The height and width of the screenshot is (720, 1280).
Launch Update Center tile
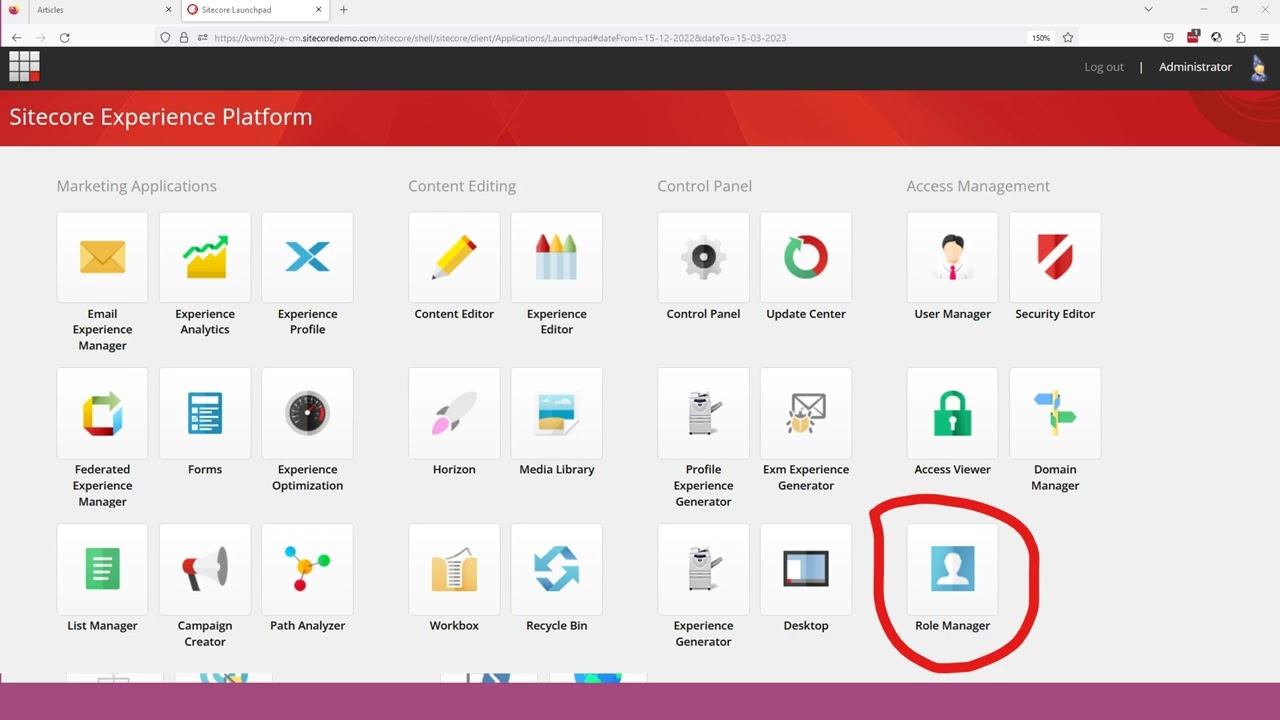pos(806,257)
